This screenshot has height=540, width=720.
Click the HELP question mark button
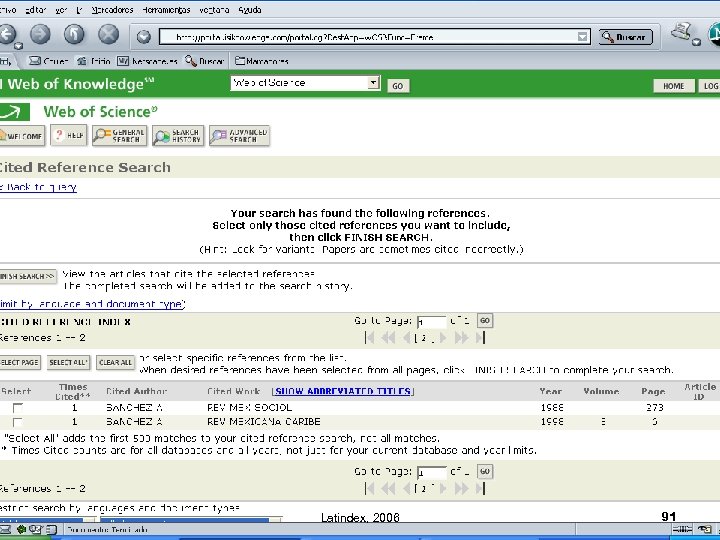68,136
